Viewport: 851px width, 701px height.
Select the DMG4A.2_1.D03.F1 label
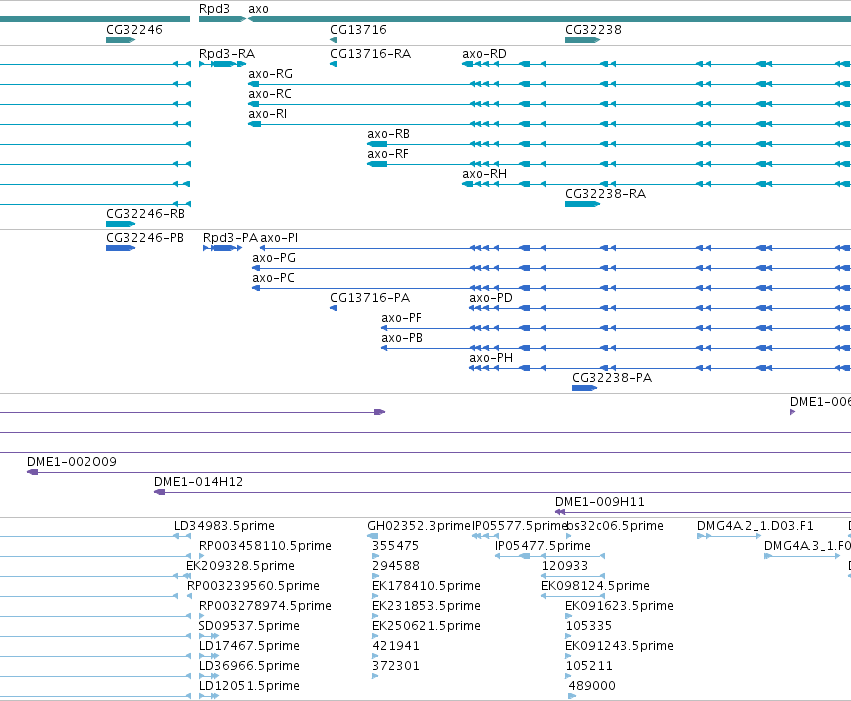point(755,526)
